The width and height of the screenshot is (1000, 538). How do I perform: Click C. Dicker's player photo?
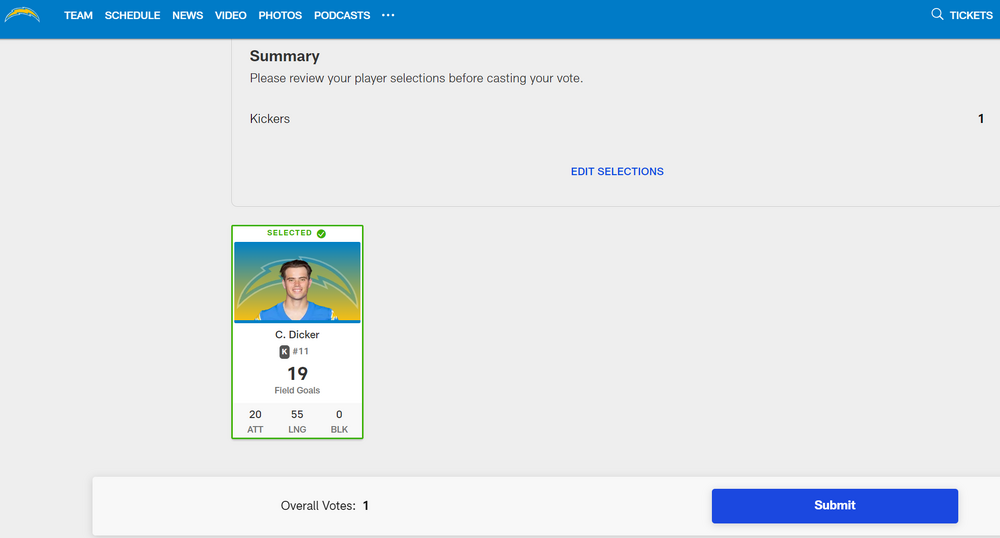pos(297,282)
